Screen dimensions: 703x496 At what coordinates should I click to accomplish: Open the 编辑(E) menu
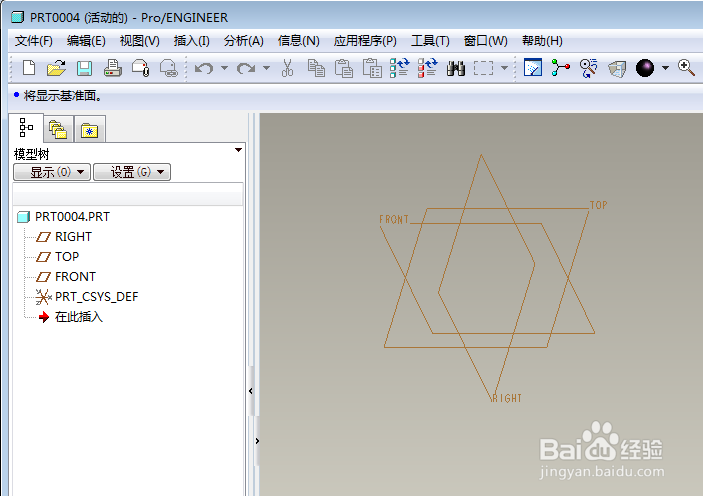coord(86,41)
